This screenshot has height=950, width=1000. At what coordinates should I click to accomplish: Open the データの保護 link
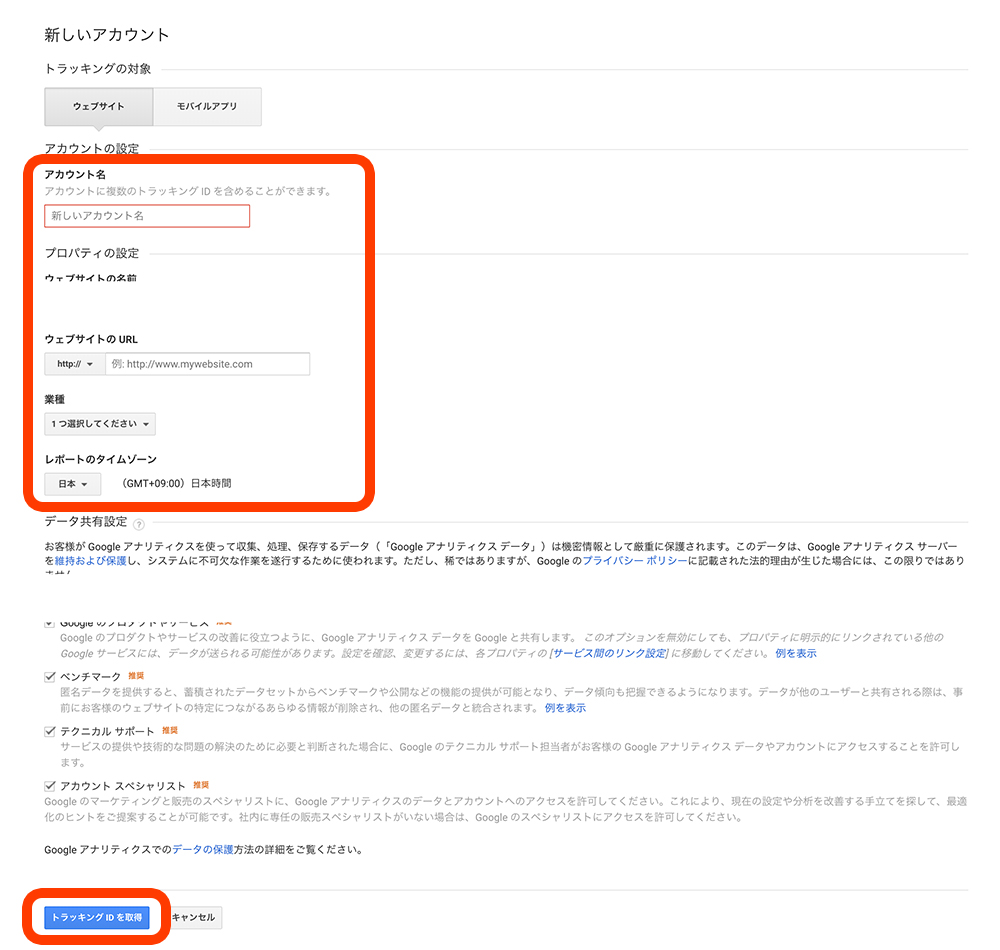tap(203, 850)
